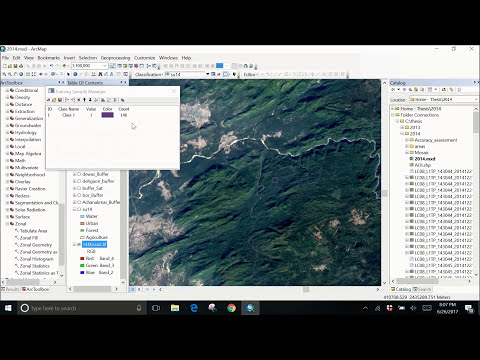Click the Go Back to Previous Extent arrow
The height and width of the screenshot is (360, 480).
click(40, 74)
